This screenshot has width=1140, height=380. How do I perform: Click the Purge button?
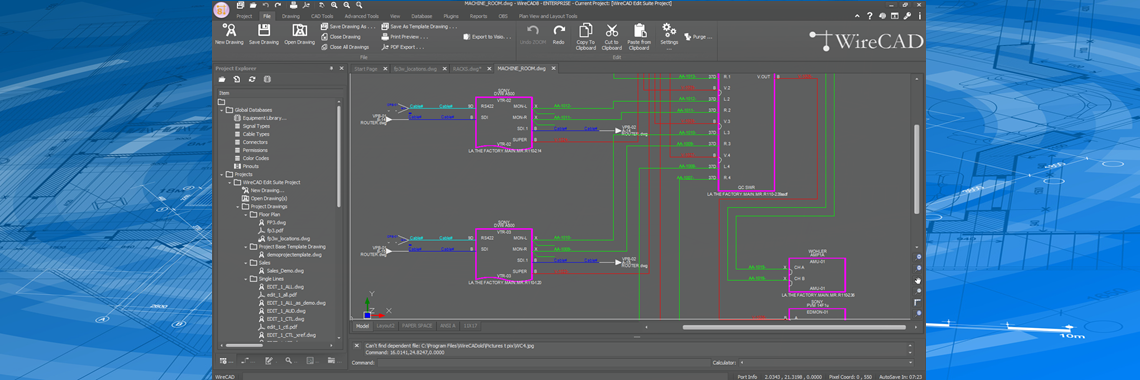[698, 36]
